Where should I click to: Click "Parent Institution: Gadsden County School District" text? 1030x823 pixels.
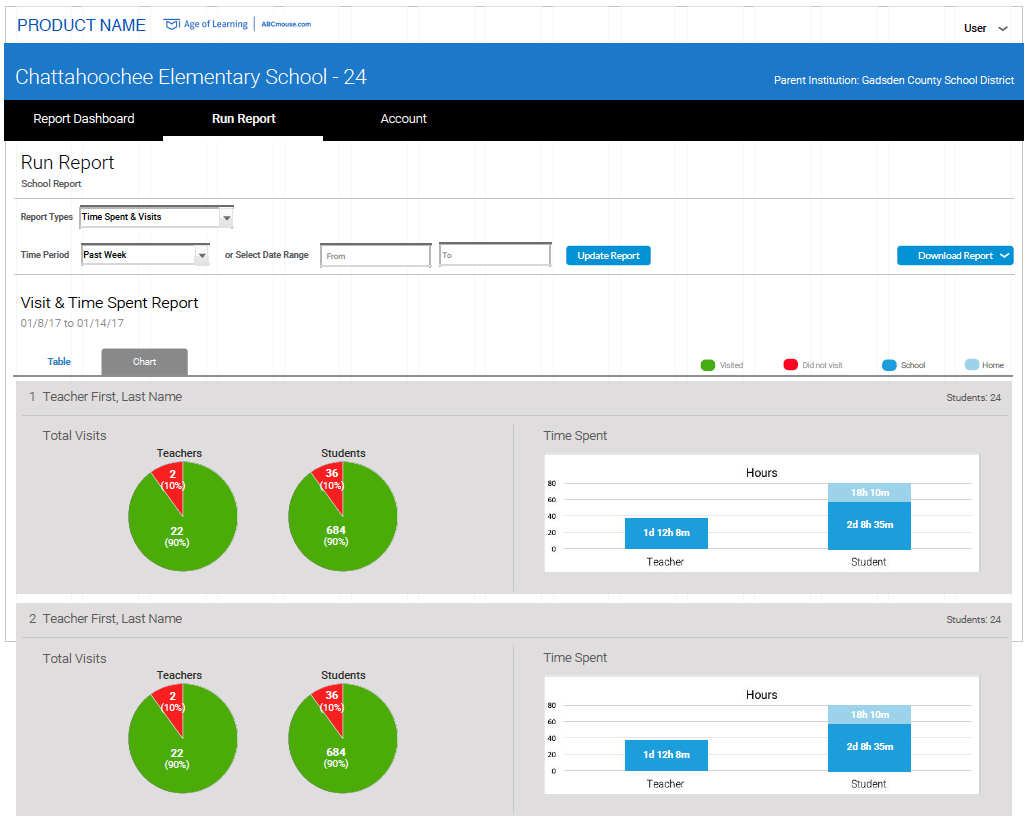[894, 80]
